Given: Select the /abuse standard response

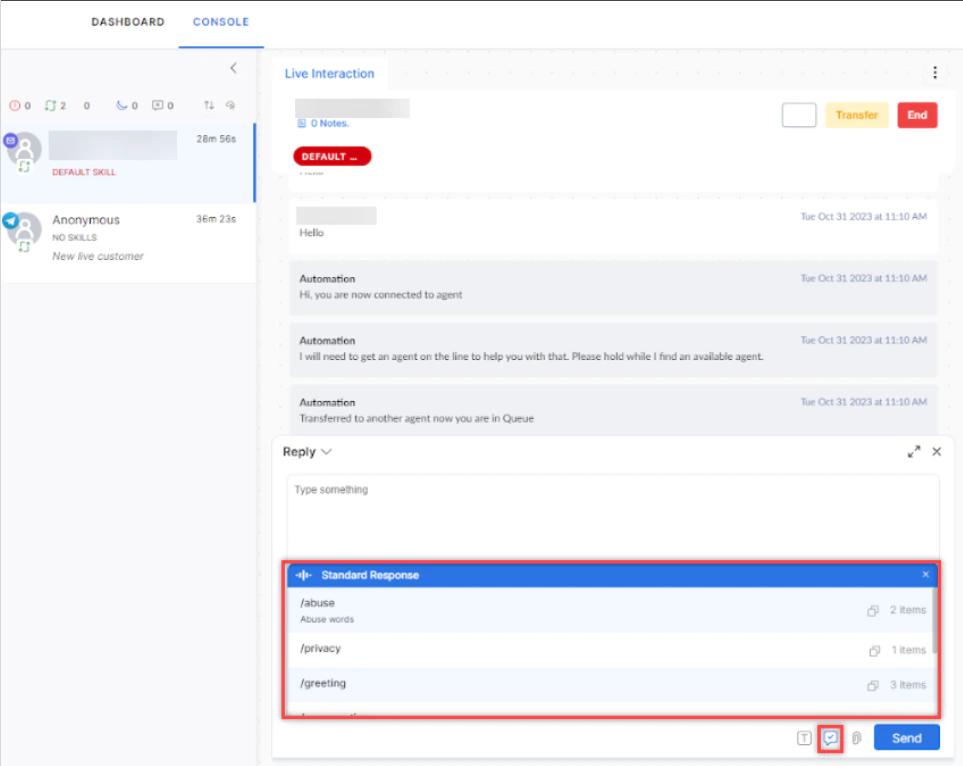Looking at the screenshot, I should (610, 611).
